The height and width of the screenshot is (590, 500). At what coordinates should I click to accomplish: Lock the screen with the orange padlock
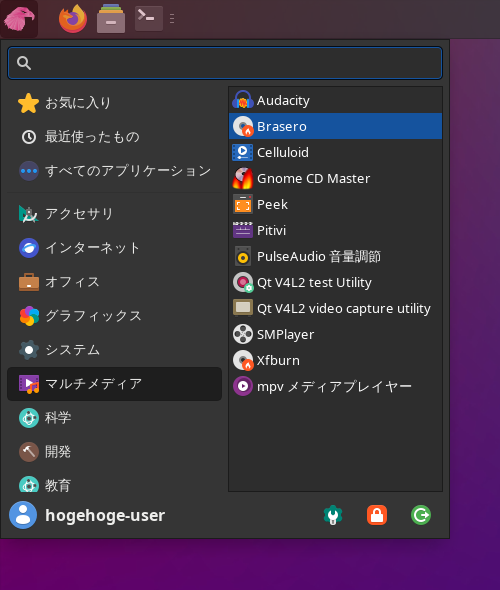(377, 515)
